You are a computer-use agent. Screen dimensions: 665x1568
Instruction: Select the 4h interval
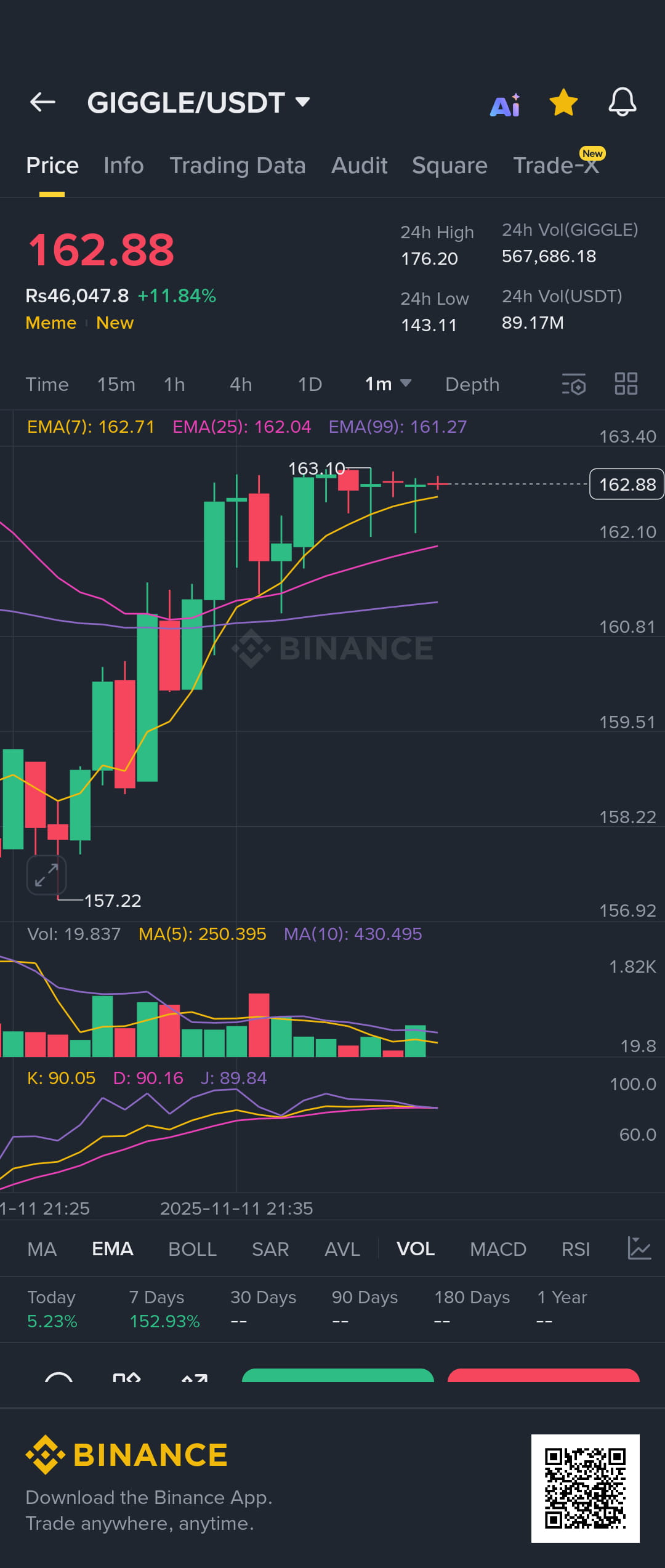tap(241, 385)
